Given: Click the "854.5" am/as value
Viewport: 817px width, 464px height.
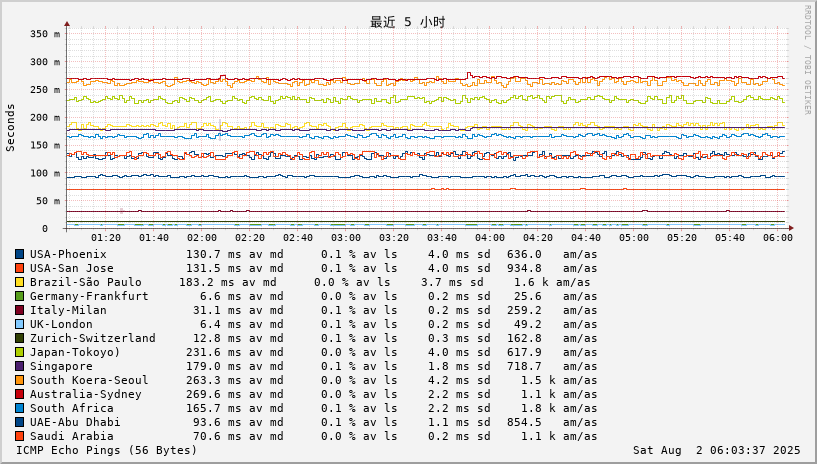Looking at the screenshot, I should [x=524, y=422].
